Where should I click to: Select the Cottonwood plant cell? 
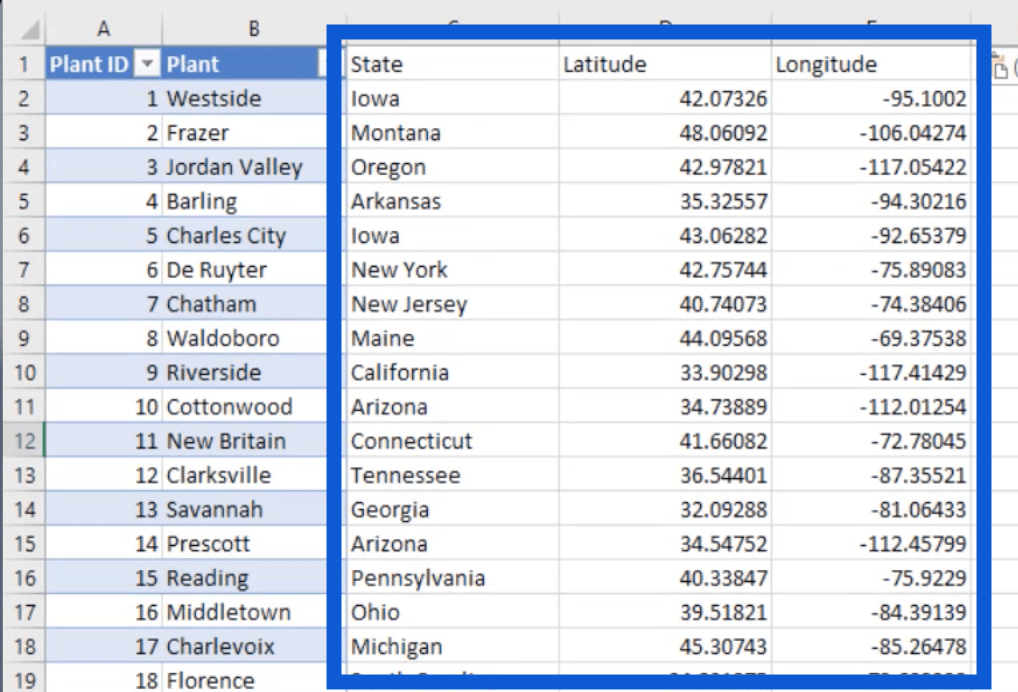(245, 406)
